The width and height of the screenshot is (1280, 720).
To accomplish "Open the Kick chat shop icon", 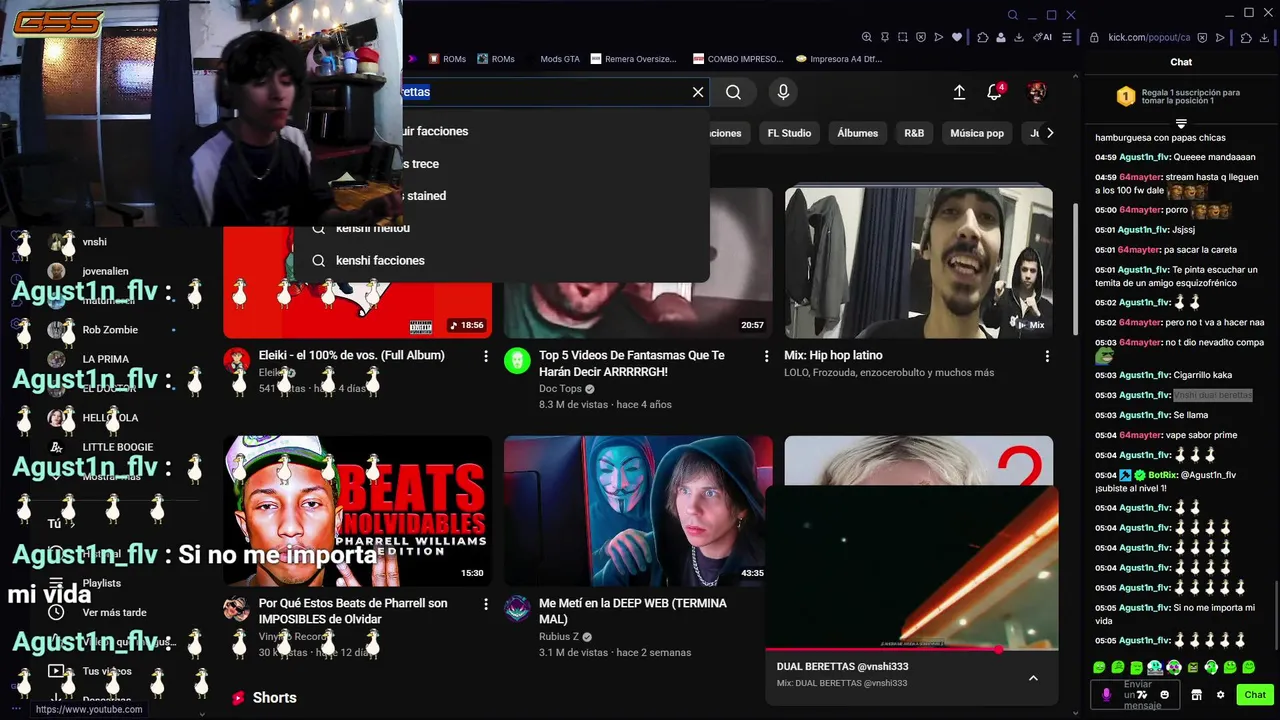I will (1196, 695).
